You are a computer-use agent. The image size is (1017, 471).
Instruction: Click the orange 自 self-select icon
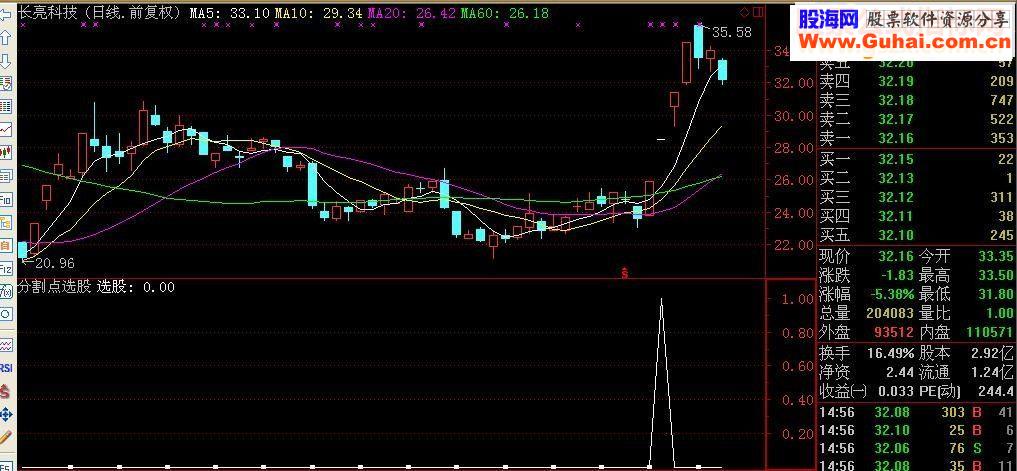pos(5,245)
